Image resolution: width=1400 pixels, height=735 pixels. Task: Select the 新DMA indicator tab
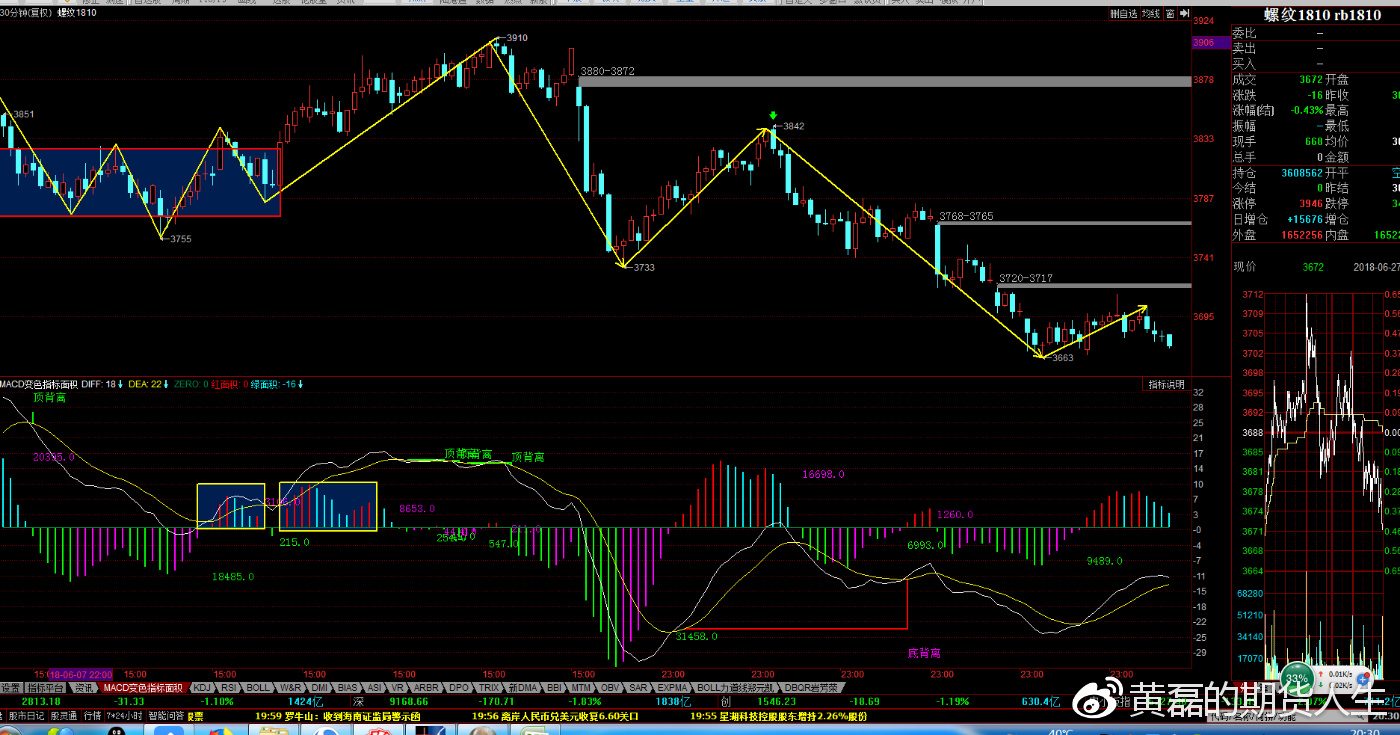point(523,688)
